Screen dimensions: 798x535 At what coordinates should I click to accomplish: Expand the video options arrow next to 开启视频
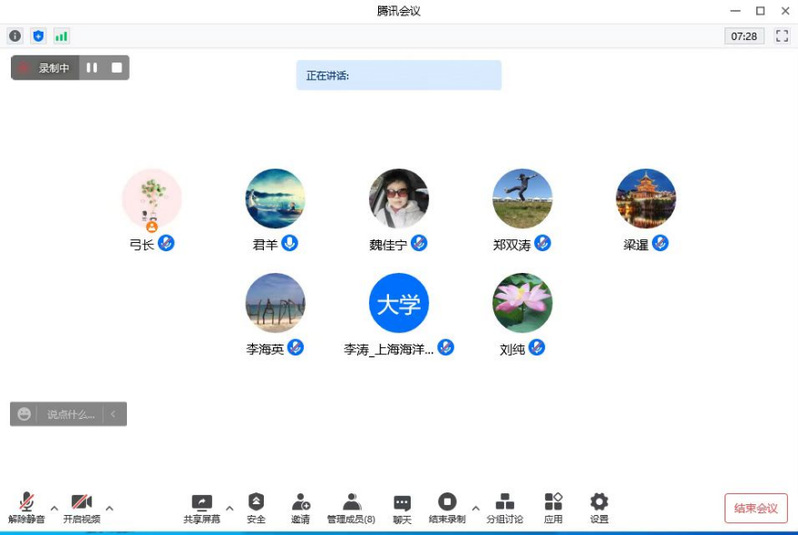[x=109, y=508]
